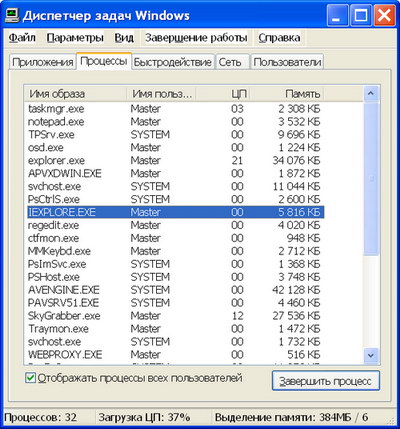Viewport: 400px width, 429px height.
Task: Switch to the Сеть tab
Action: click(x=232, y=62)
